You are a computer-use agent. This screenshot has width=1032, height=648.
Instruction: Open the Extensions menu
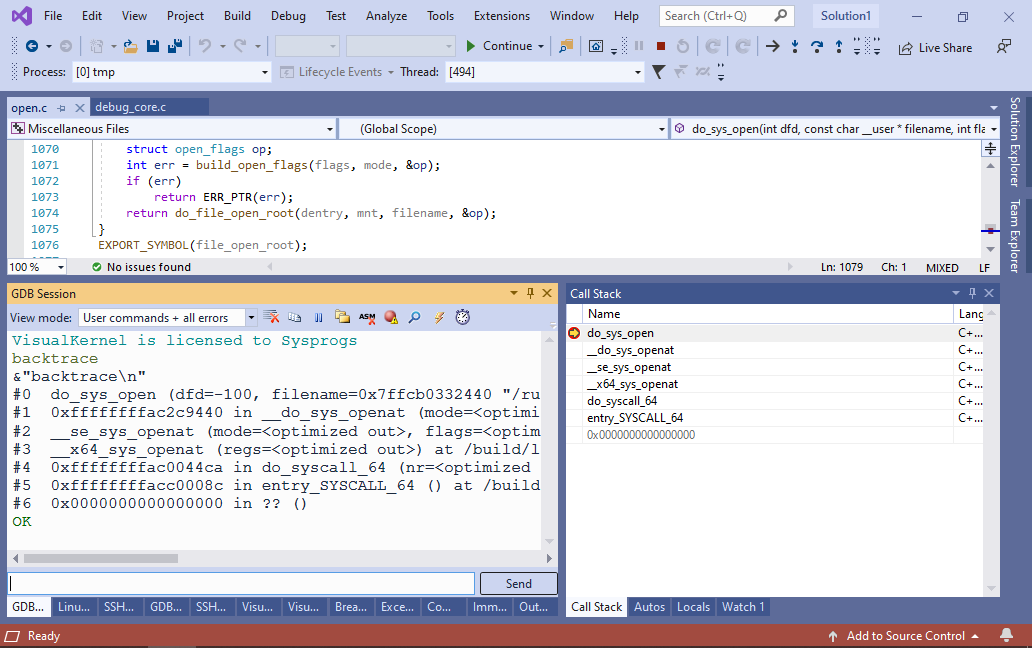tap(502, 16)
